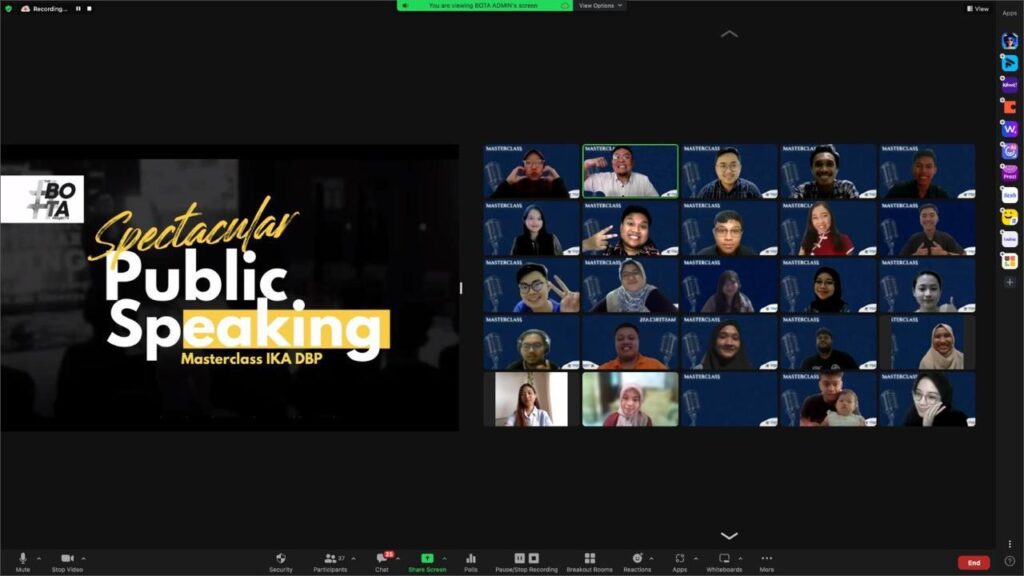This screenshot has height=576, width=1024.
Task: Open the View Options dropdown
Action: (600, 6)
